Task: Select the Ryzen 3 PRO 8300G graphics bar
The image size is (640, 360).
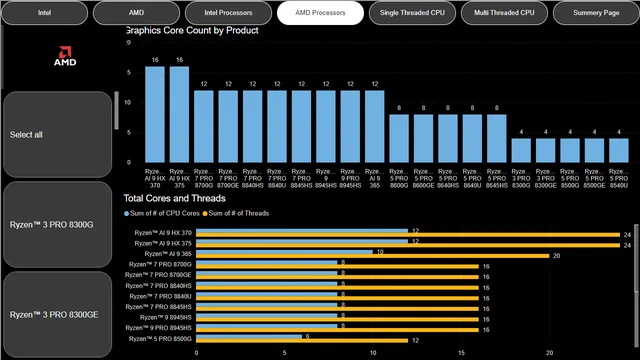Action: pyautogui.click(x=521, y=151)
